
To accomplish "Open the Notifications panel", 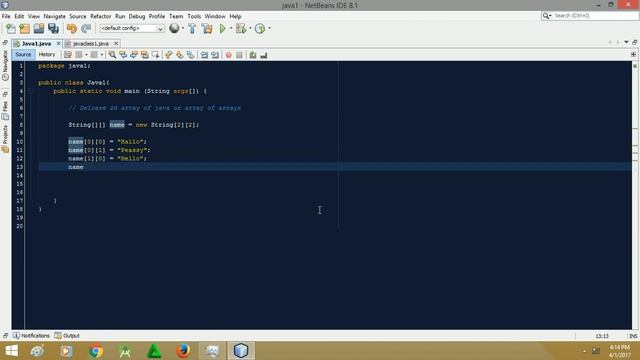I will pyautogui.click(x=31, y=336).
